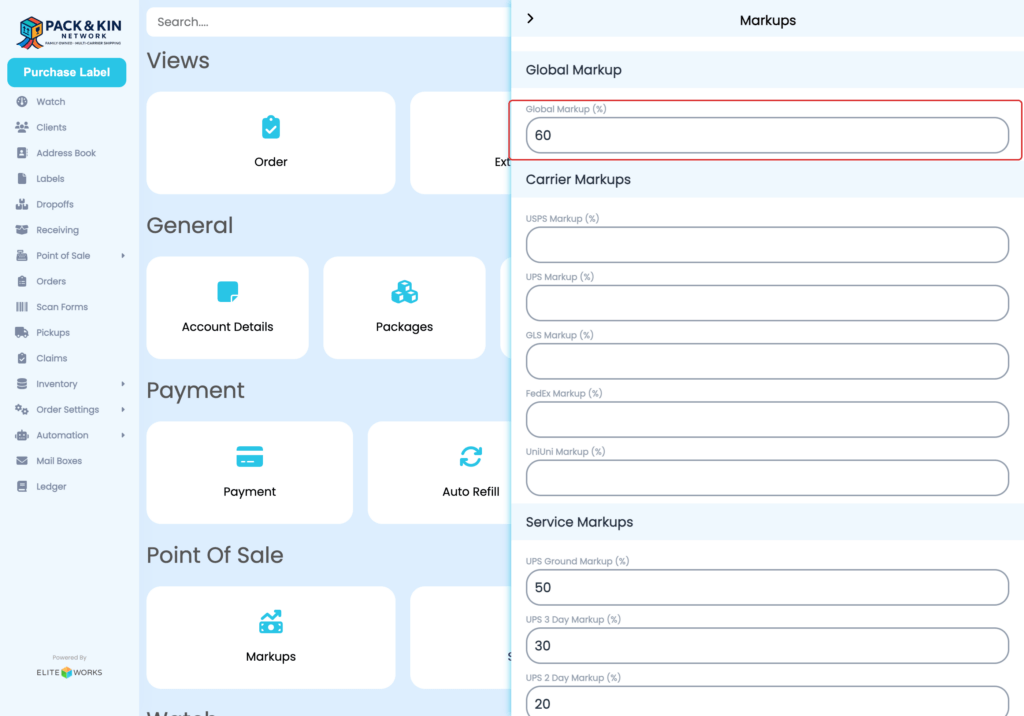This screenshot has height=716, width=1024.
Task: Select the Pickups sidebar icon
Action: pos(22,332)
